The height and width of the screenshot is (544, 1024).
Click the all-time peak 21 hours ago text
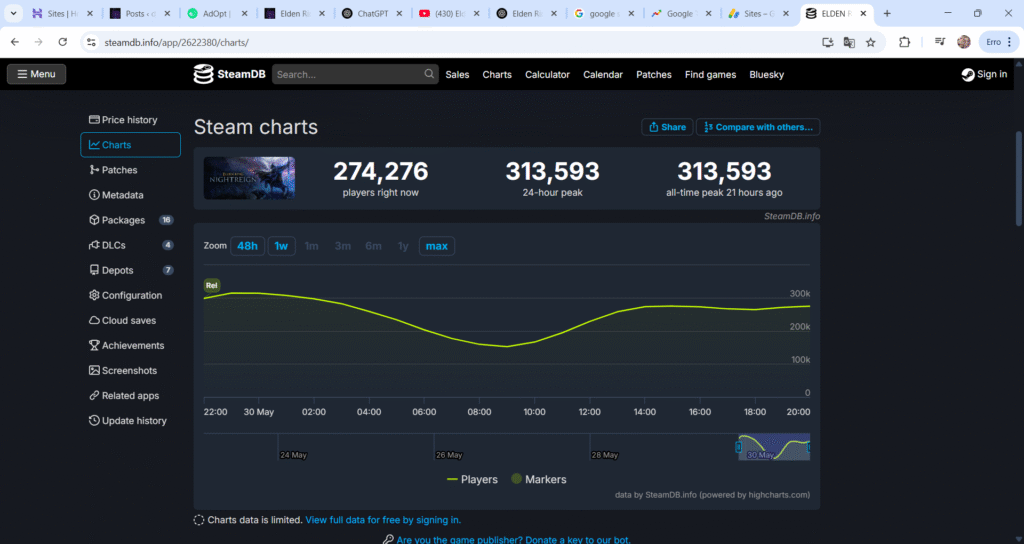coord(724,193)
